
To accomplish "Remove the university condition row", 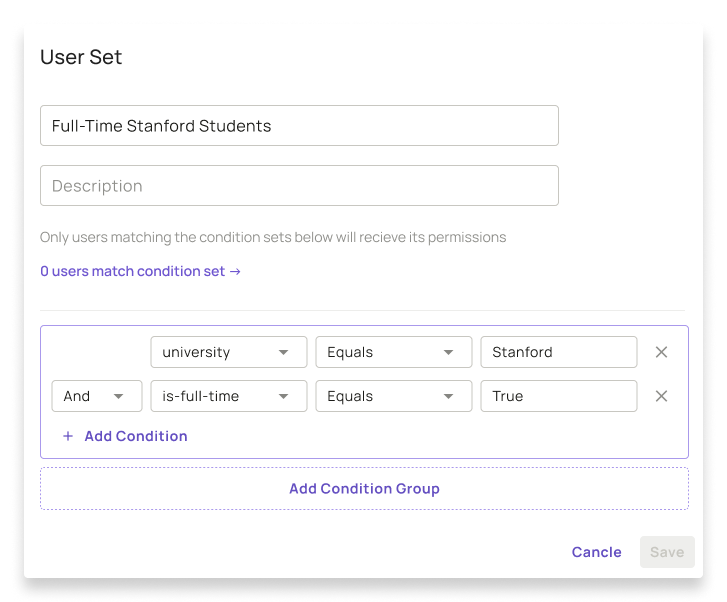I will [x=661, y=352].
